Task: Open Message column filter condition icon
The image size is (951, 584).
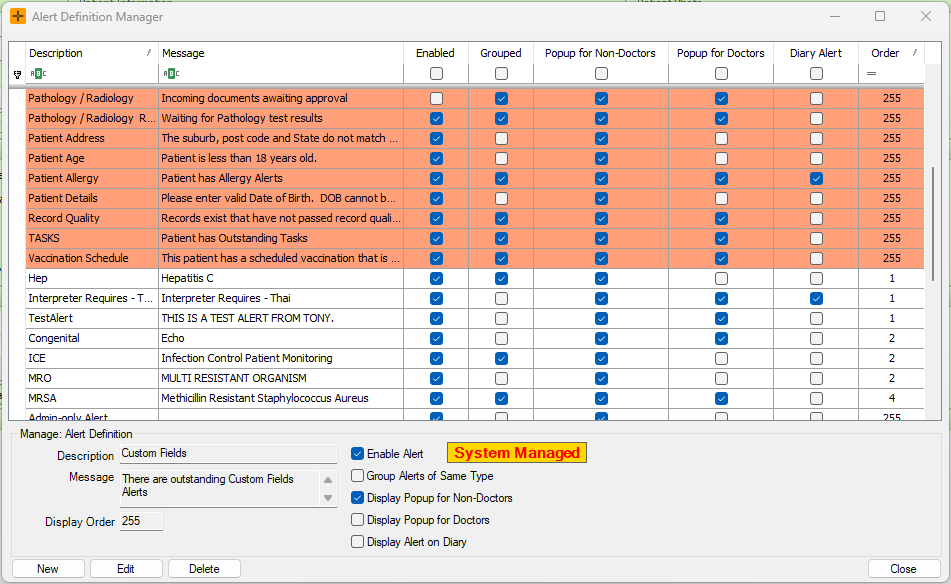Action: pyautogui.click(x=170, y=74)
